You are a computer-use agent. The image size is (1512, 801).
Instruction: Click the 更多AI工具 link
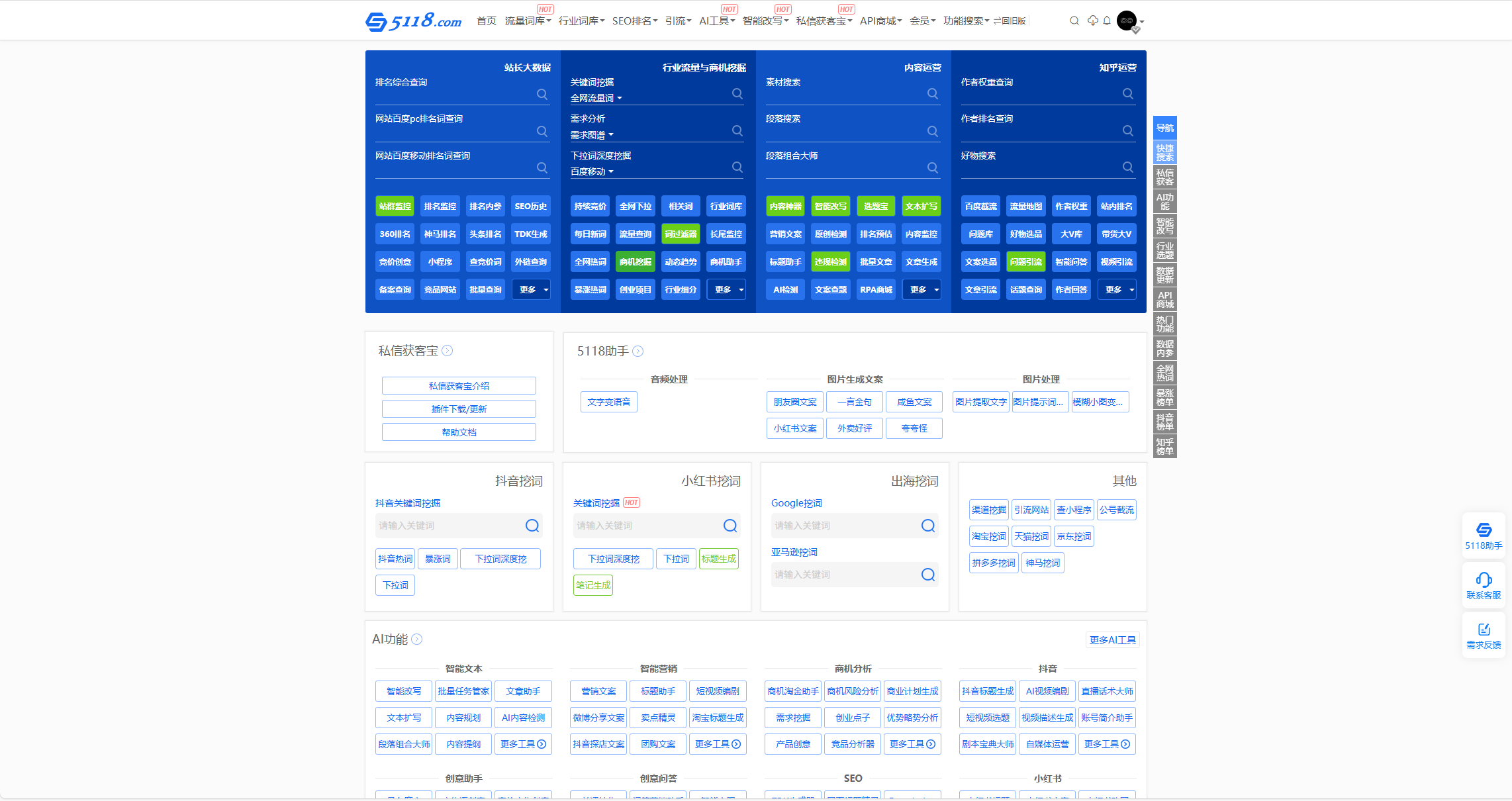(1112, 640)
